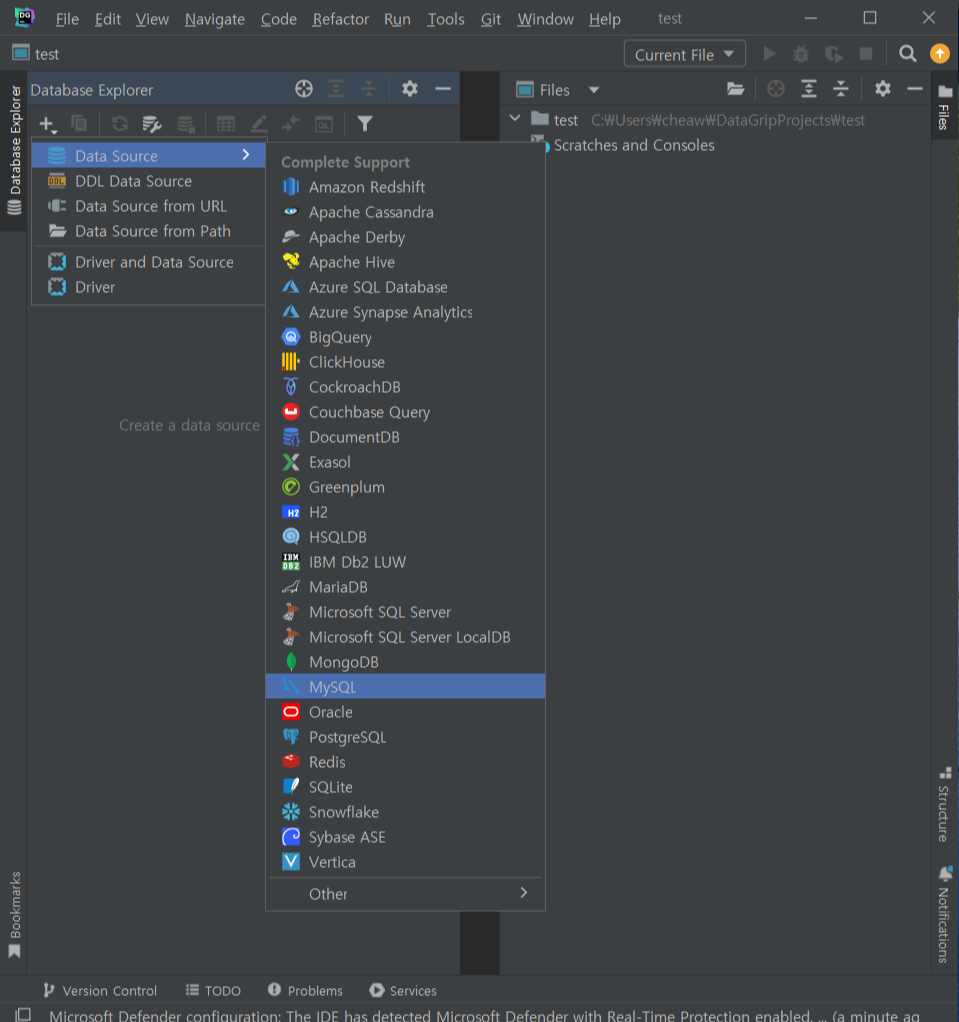Screen dimensions: 959x1022
Task: Select MongoDB data source
Action: pos(406,662)
